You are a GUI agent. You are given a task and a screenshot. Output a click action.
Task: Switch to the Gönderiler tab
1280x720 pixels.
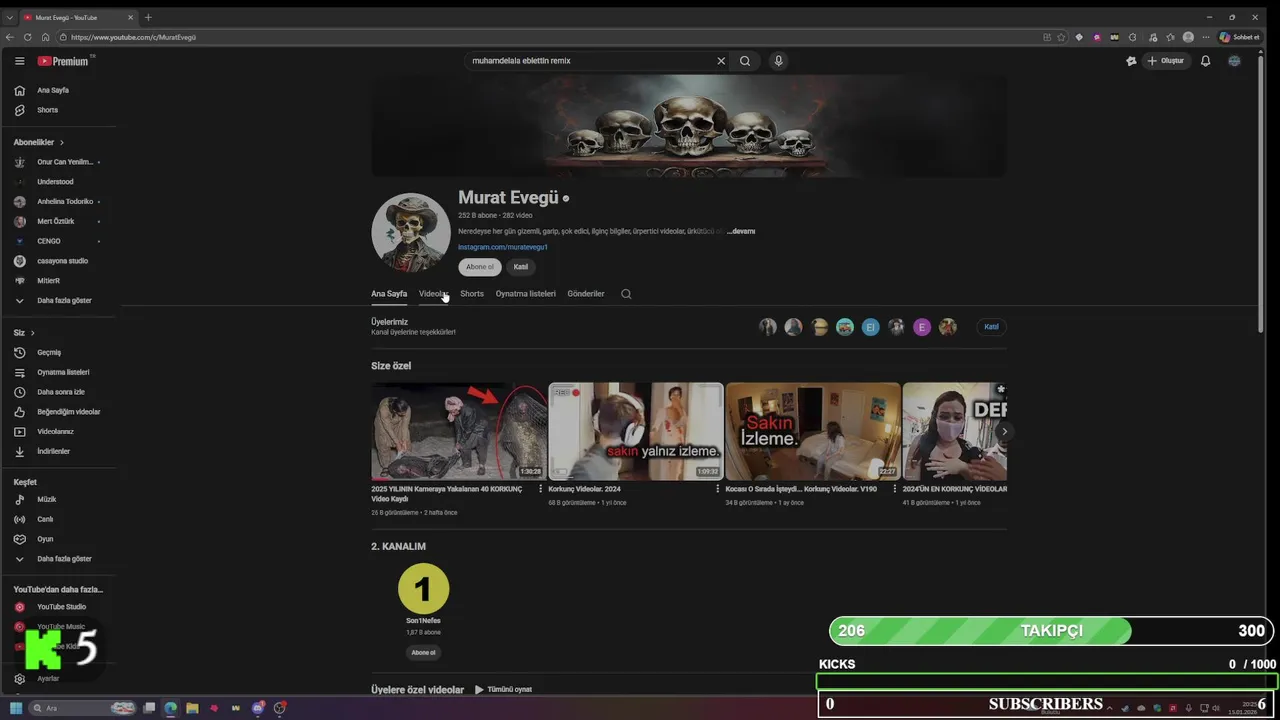[586, 294]
